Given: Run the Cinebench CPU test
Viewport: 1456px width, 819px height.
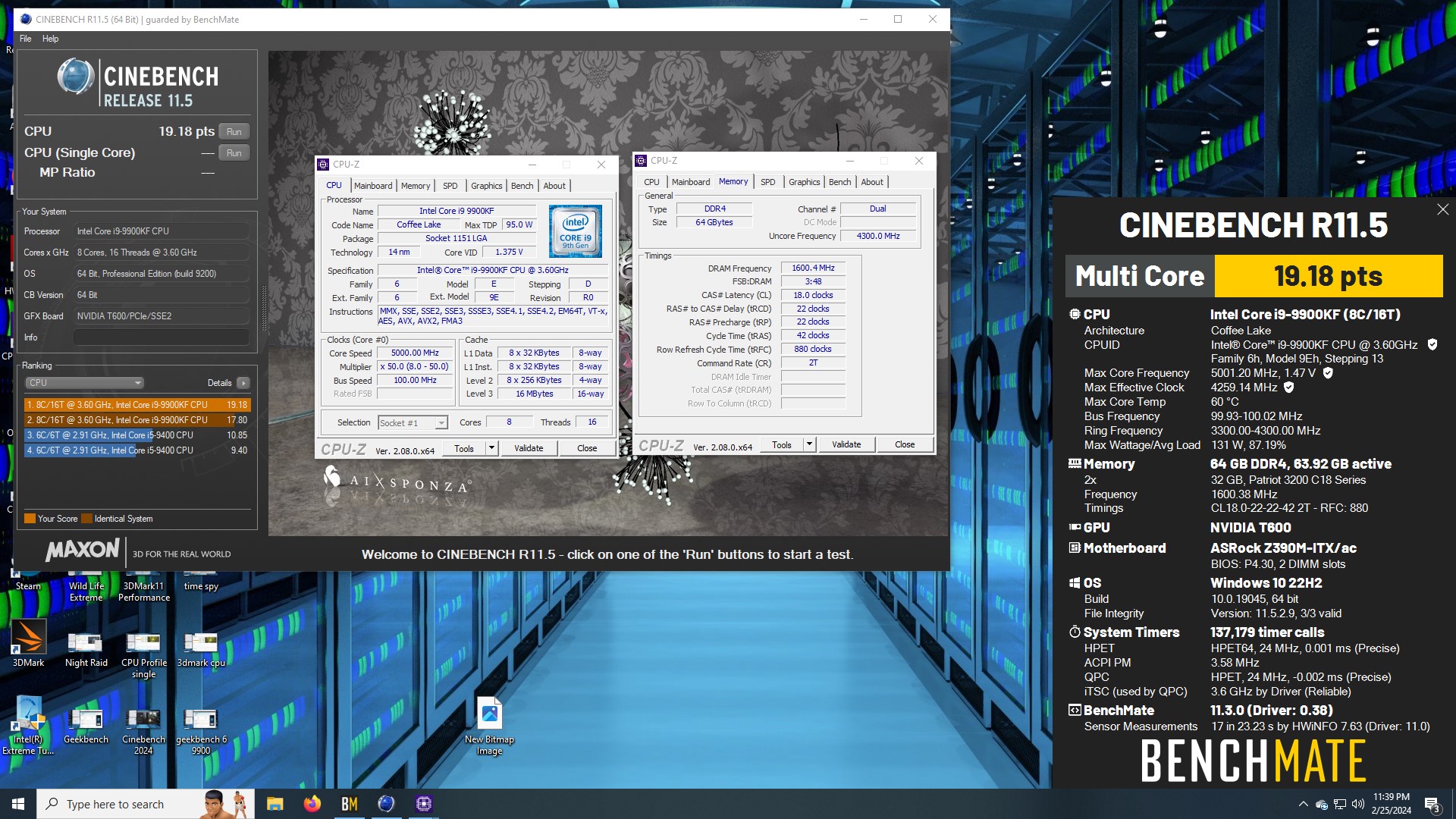Looking at the screenshot, I should click(x=234, y=132).
